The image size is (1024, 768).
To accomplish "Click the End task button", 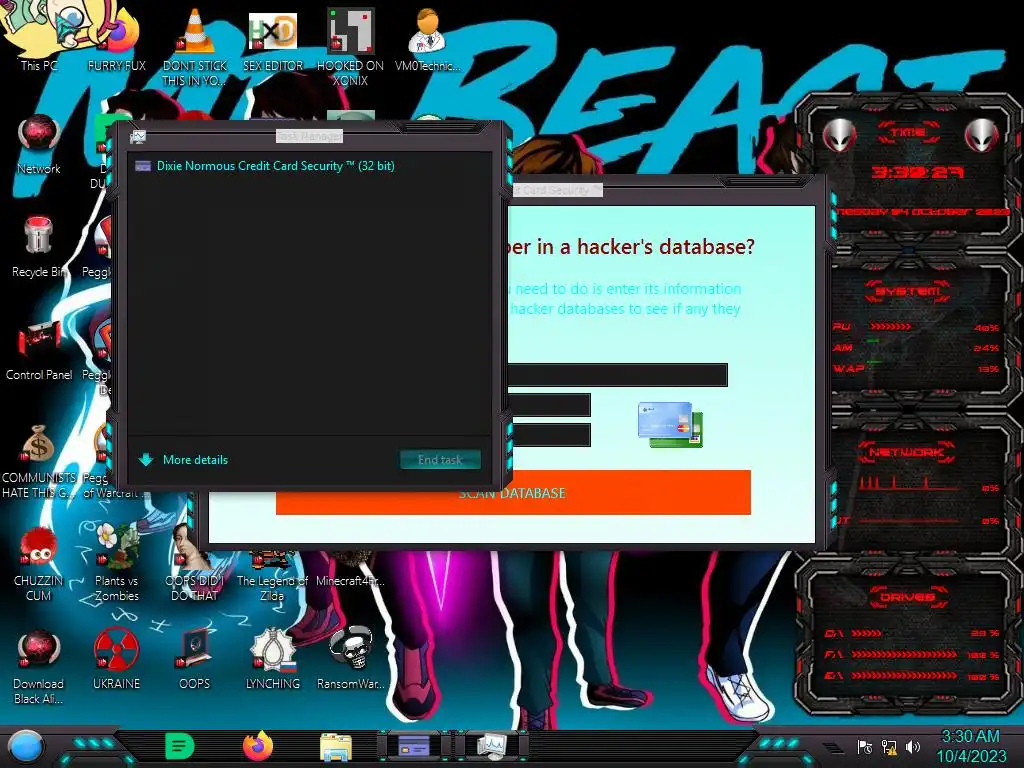I will (x=440, y=460).
